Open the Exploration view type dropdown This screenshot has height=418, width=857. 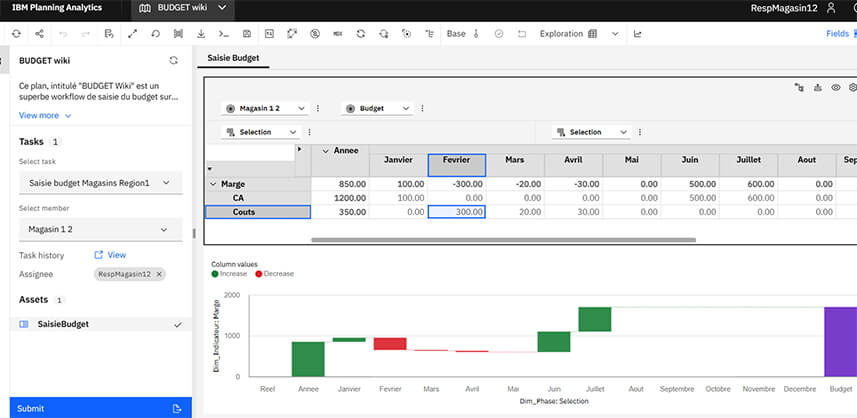point(615,34)
